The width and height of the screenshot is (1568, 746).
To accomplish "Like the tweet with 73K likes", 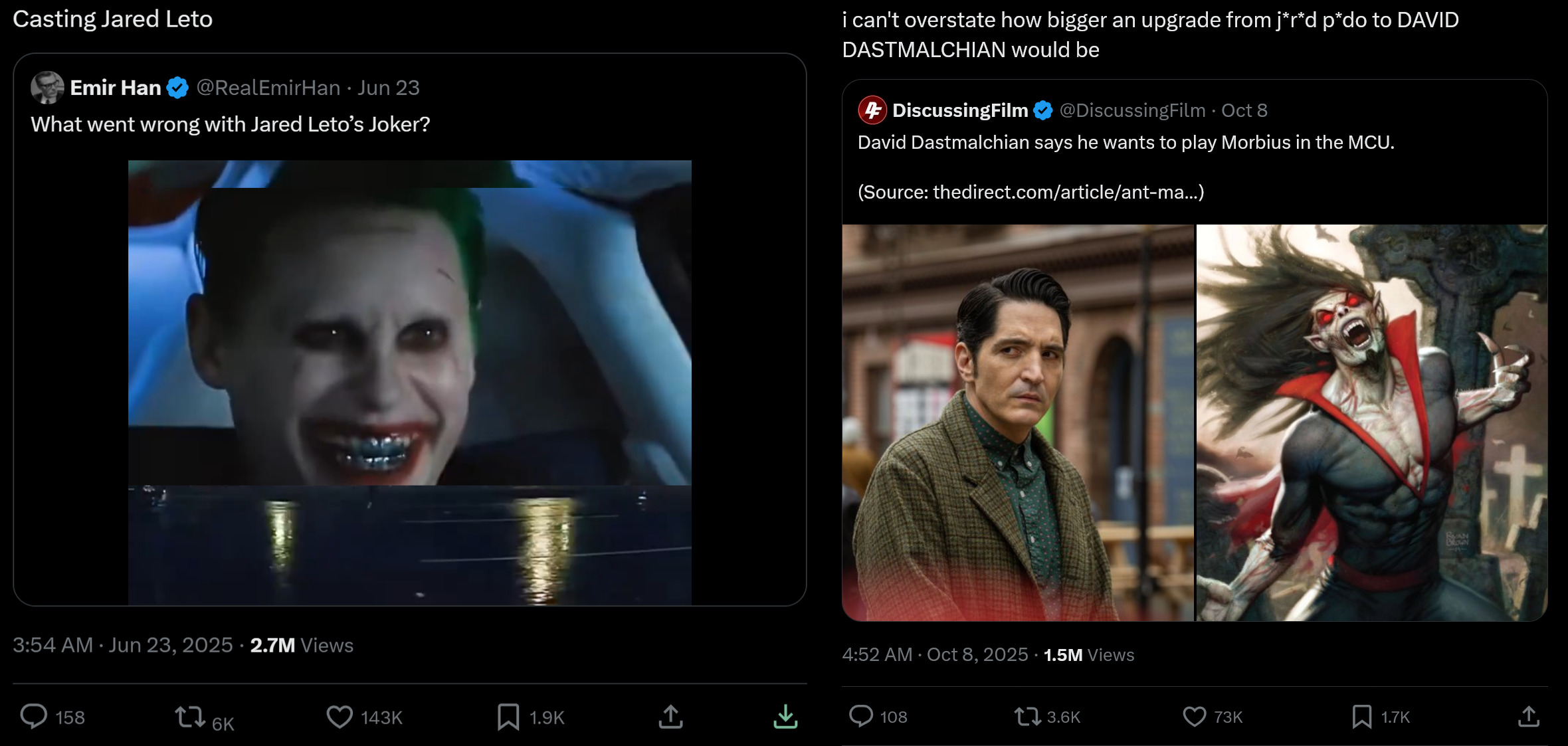I will [1194, 716].
